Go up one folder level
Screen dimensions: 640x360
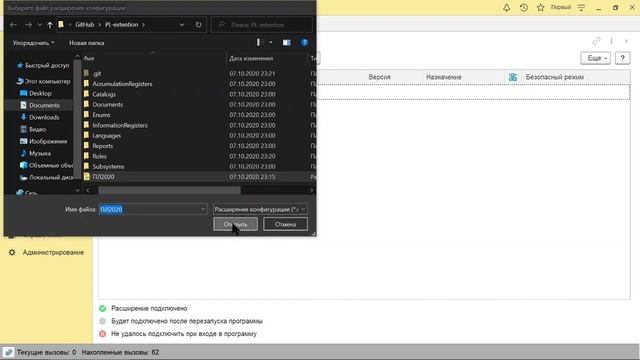[50, 25]
